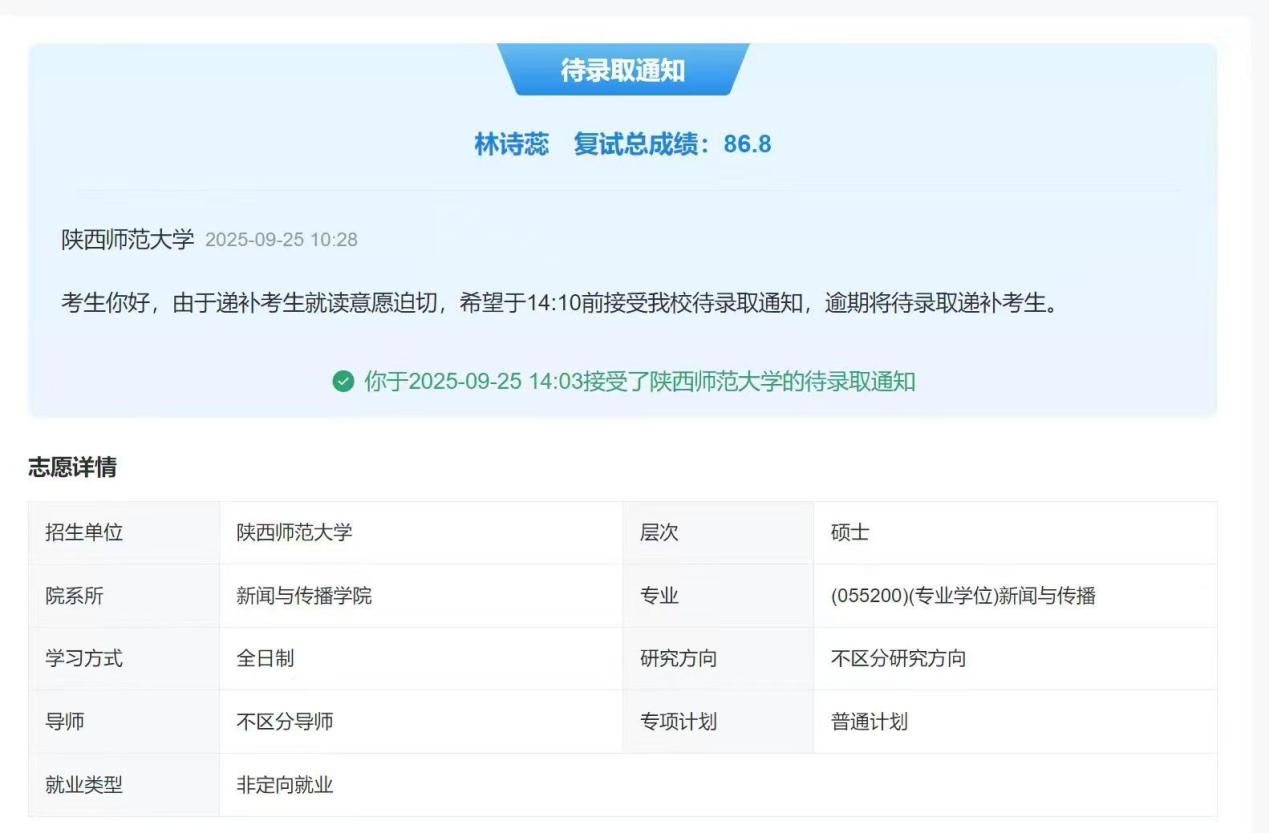Click the applicant name 林诗蕊
This screenshot has height=833, width=1269.
click(511, 144)
